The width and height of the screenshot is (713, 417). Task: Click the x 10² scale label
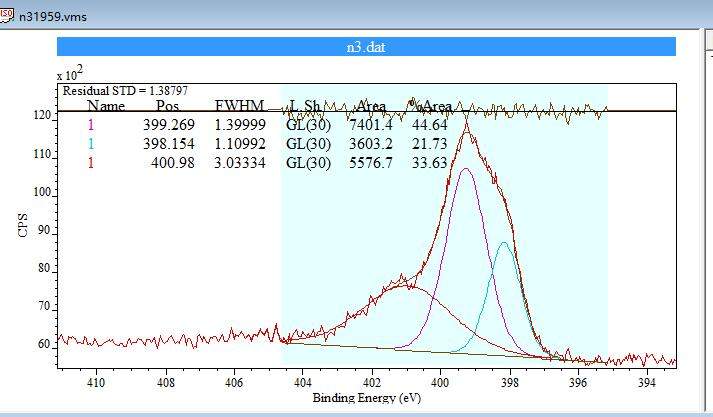(x=70, y=73)
